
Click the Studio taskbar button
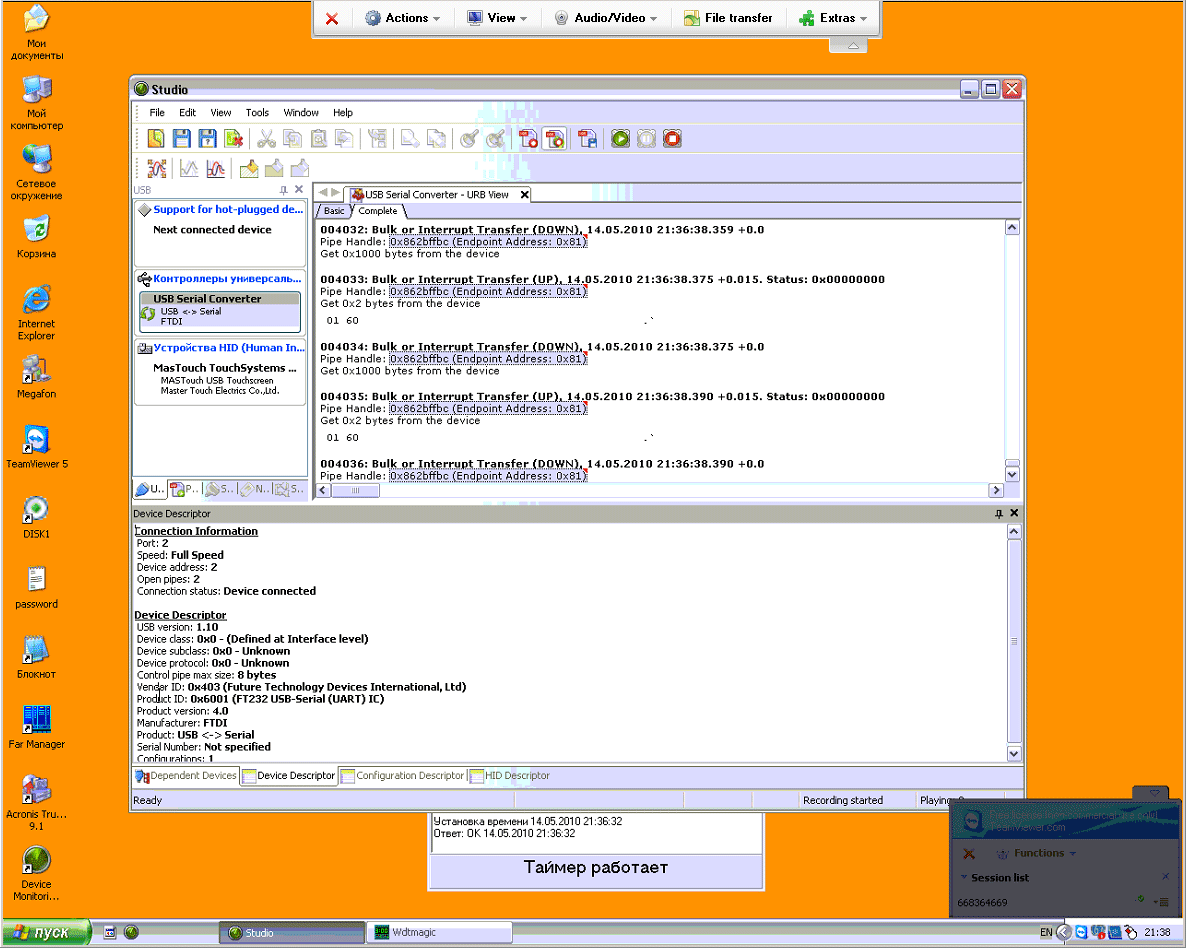click(292, 932)
